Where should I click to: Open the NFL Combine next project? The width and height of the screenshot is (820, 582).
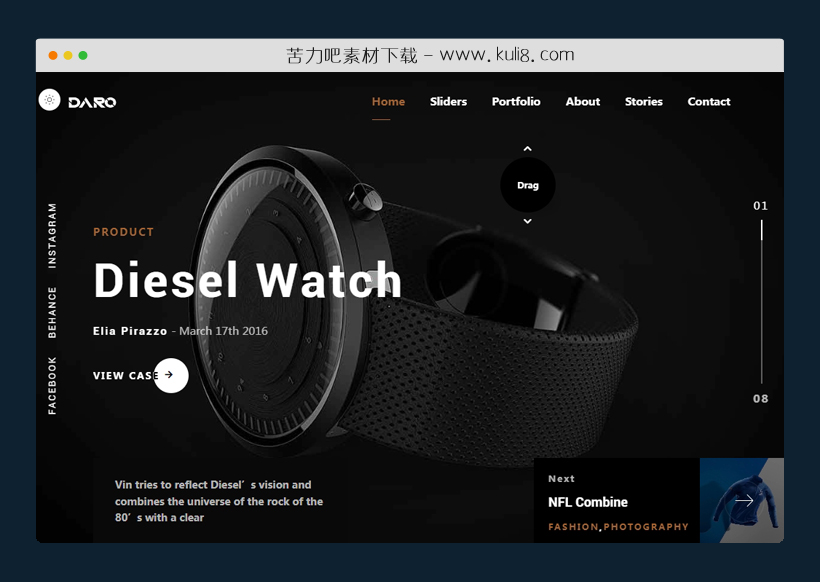tap(588, 502)
